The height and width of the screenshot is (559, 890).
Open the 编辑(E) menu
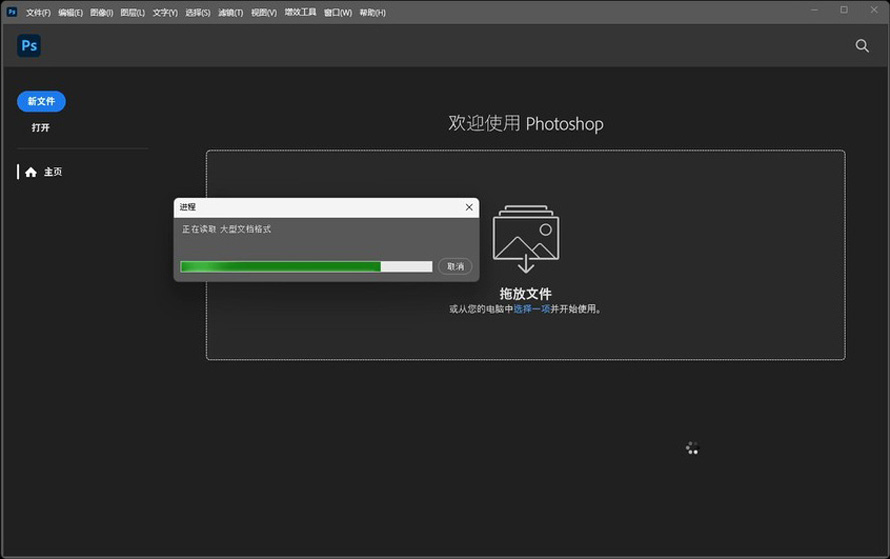click(x=70, y=13)
